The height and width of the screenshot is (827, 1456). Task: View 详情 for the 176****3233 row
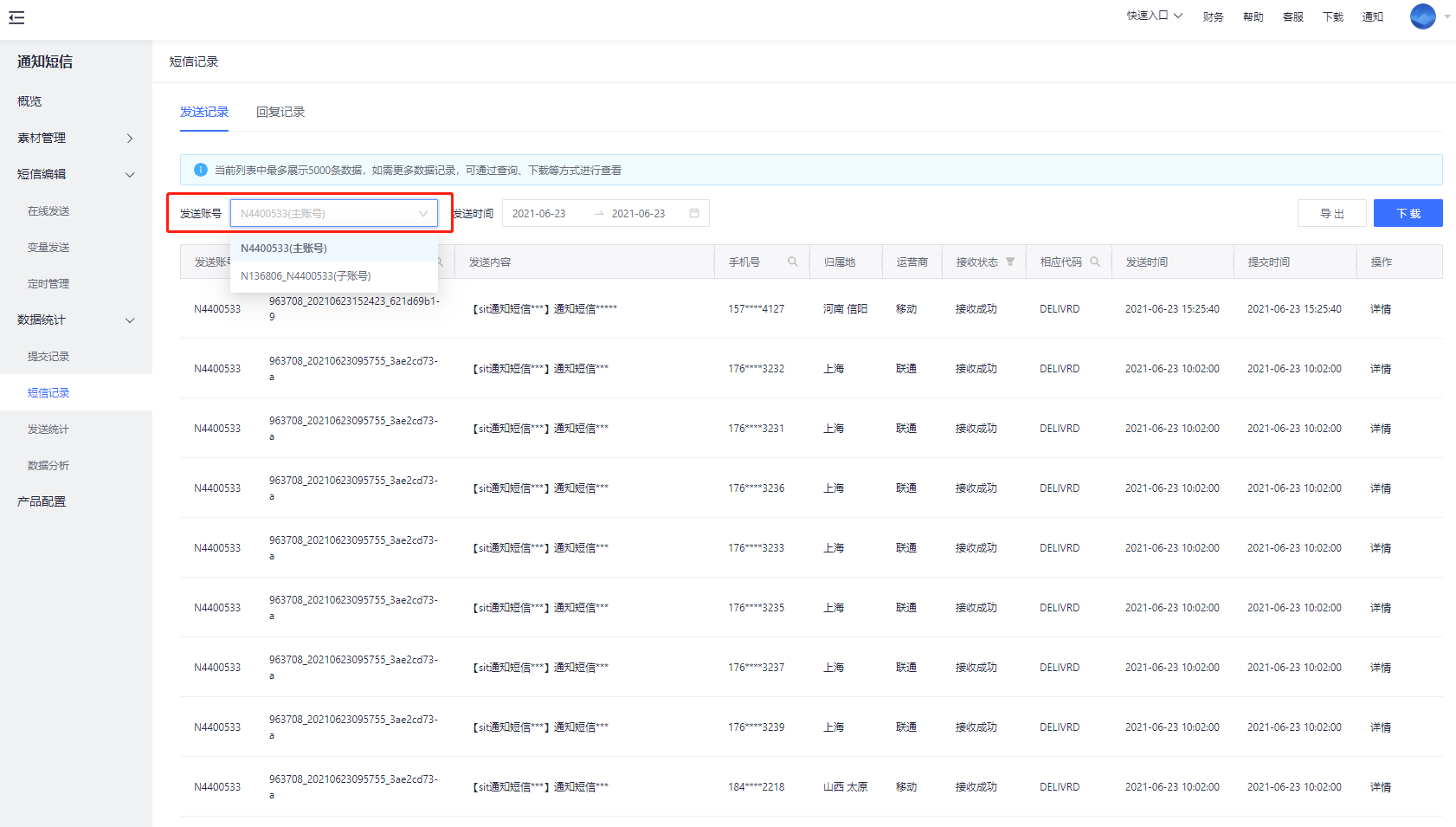click(x=1380, y=547)
